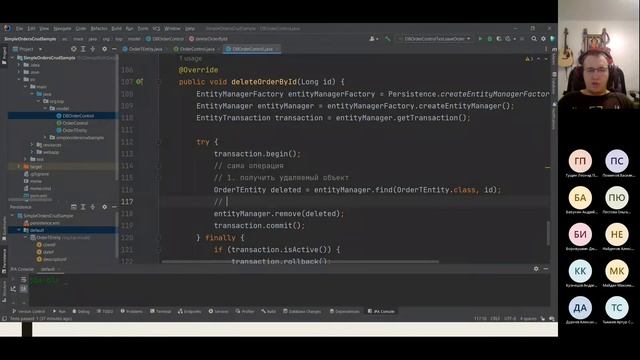Open the Build menu
The width and height of the screenshot is (640, 360).
pyautogui.click(x=116, y=29)
